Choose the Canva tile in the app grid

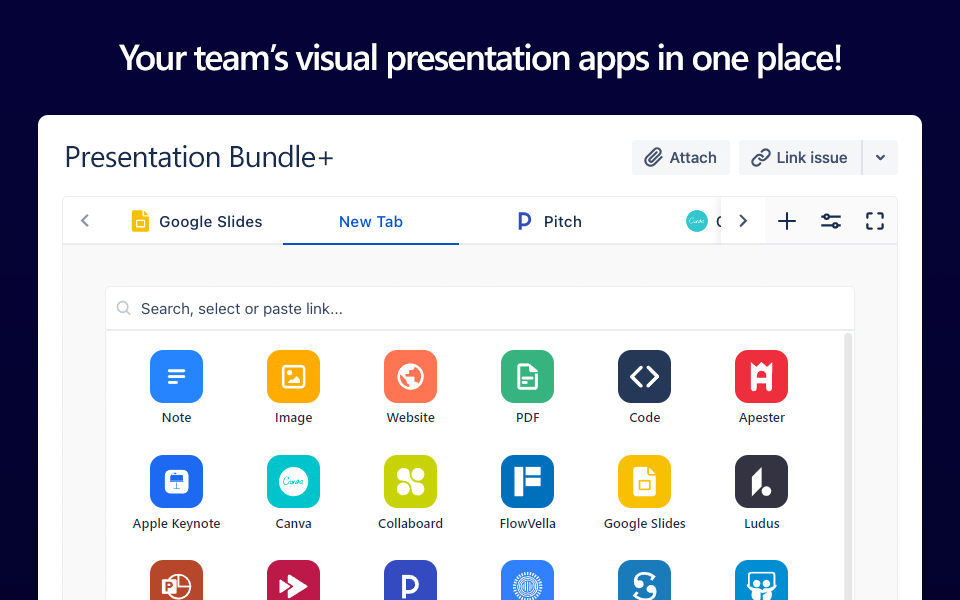(293, 481)
